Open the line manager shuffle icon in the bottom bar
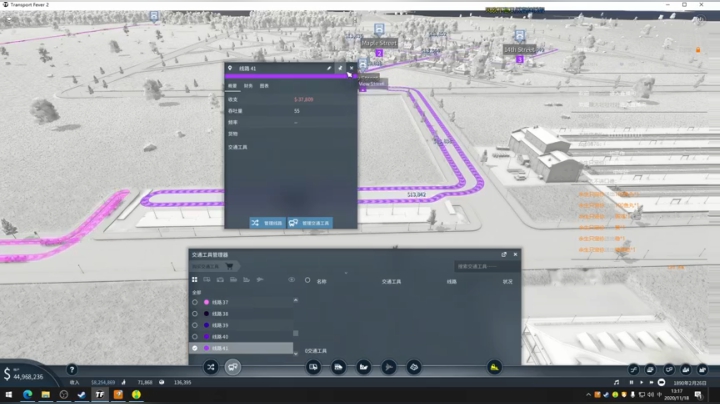Image resolution: width=720 pixels, height=404 pixels. [x=211, y=367]
